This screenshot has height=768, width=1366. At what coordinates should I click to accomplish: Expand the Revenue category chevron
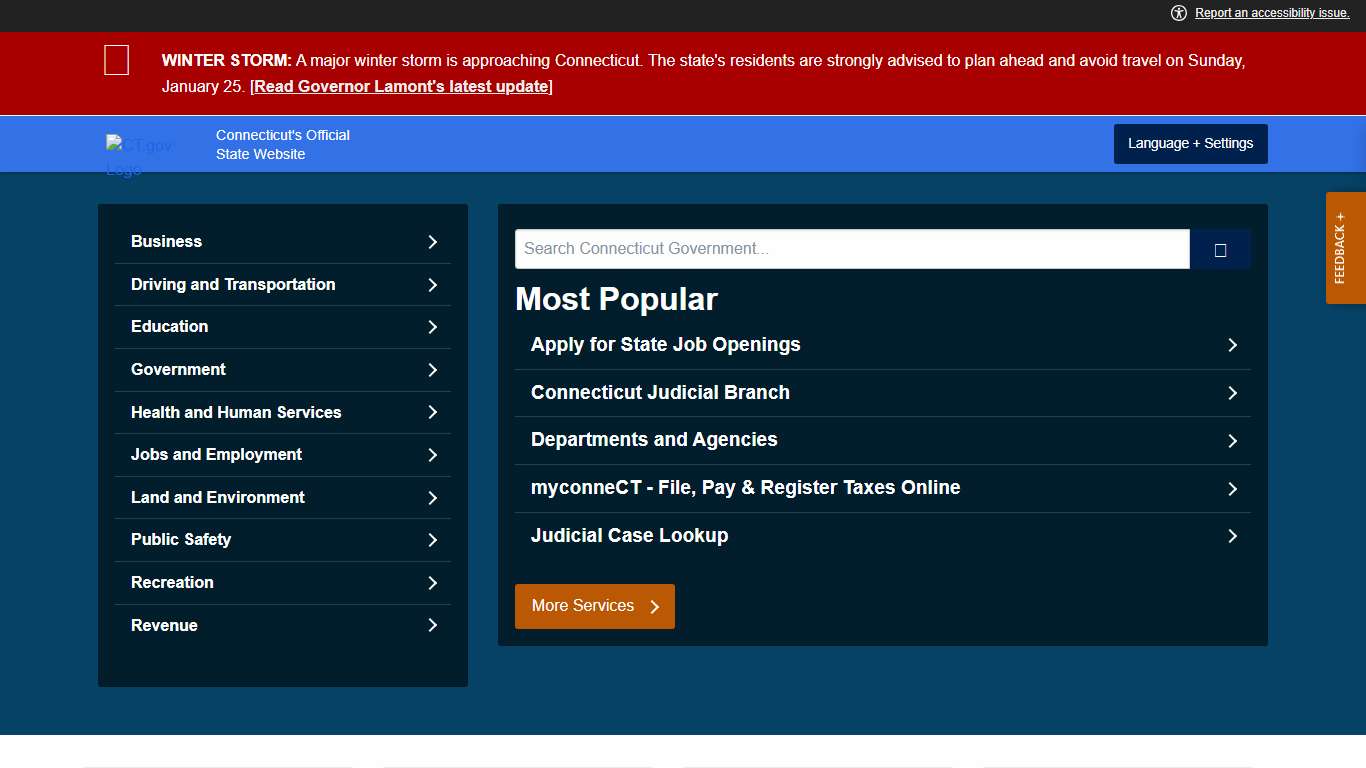(432, 626)
